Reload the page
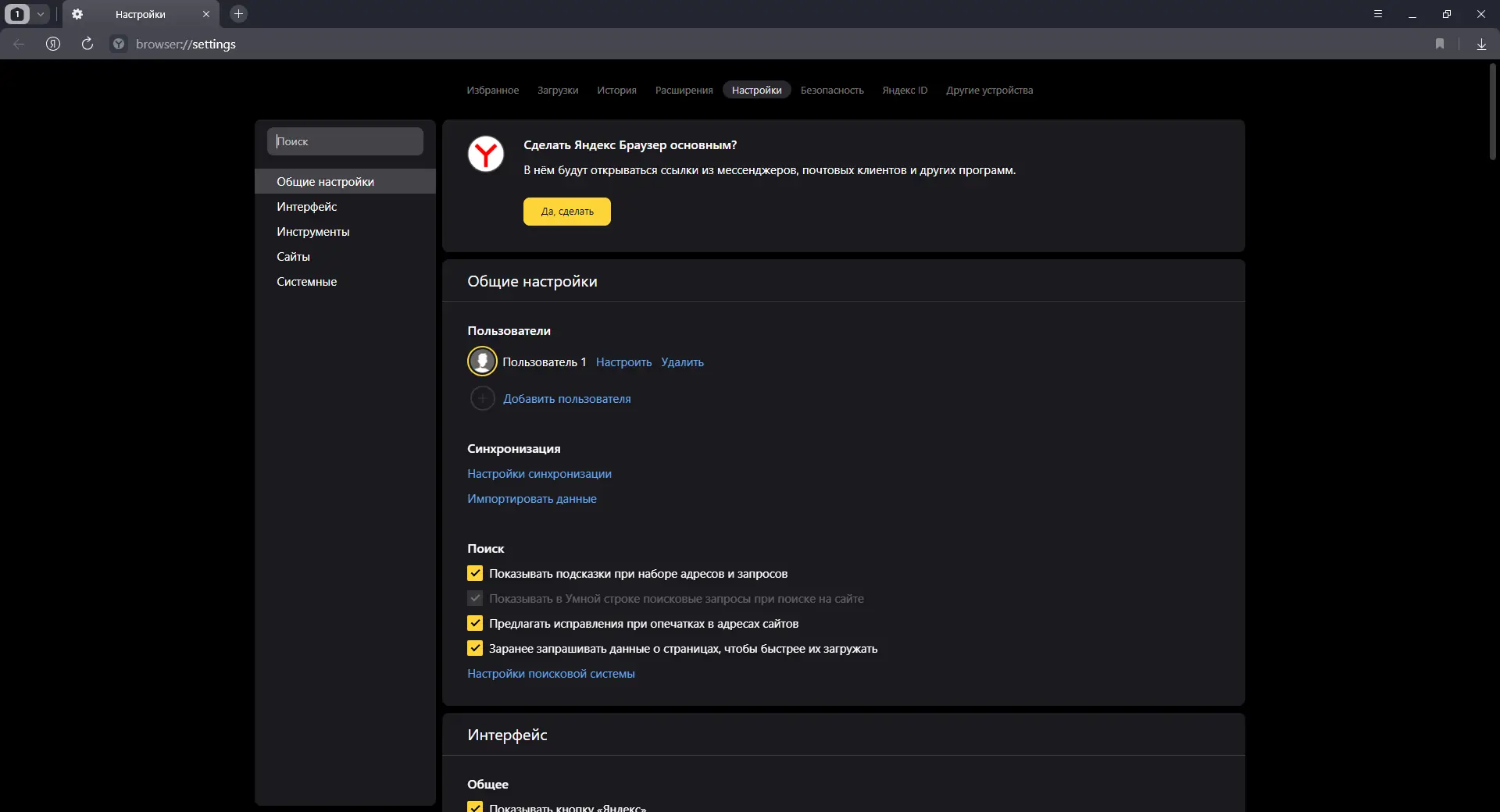Viewport: 1500px width, 812px height. [x=87, y=44]
